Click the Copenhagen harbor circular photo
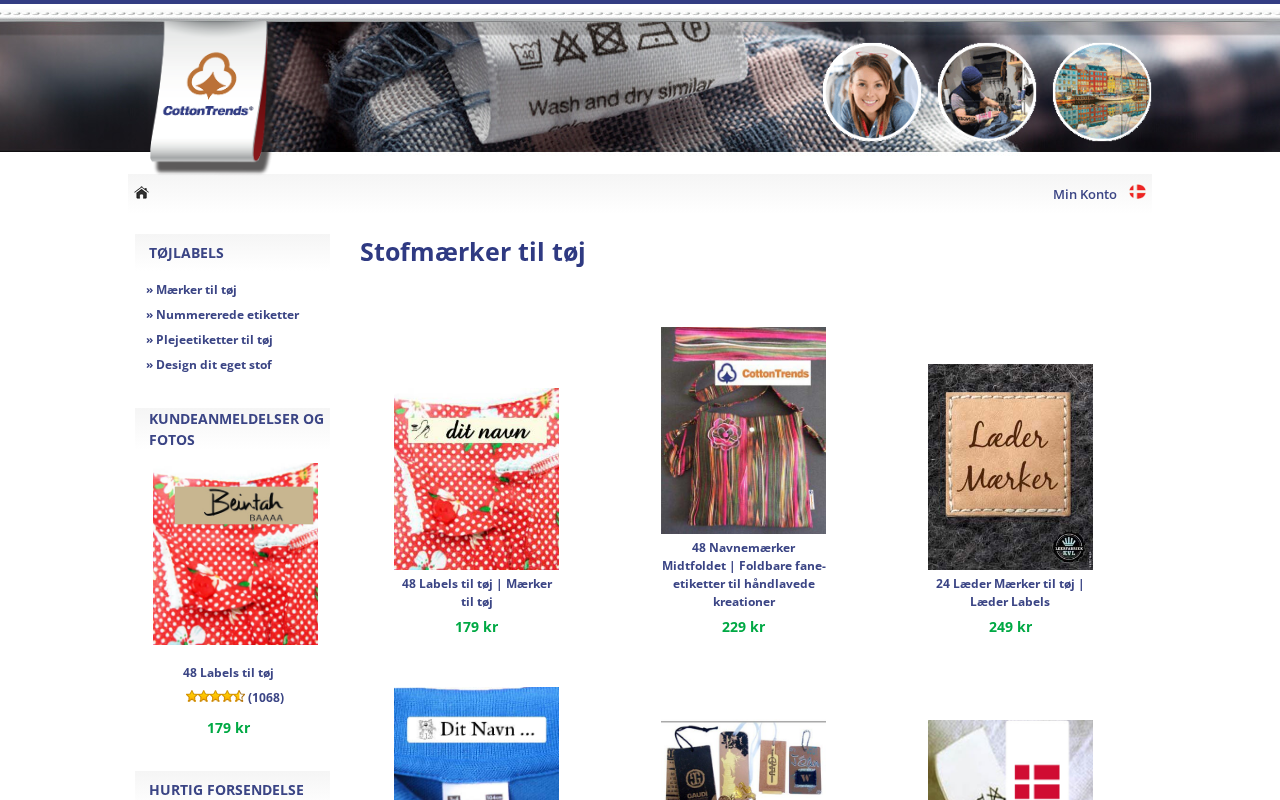Screen dimensions: 1280x800 coord(1102,92)
